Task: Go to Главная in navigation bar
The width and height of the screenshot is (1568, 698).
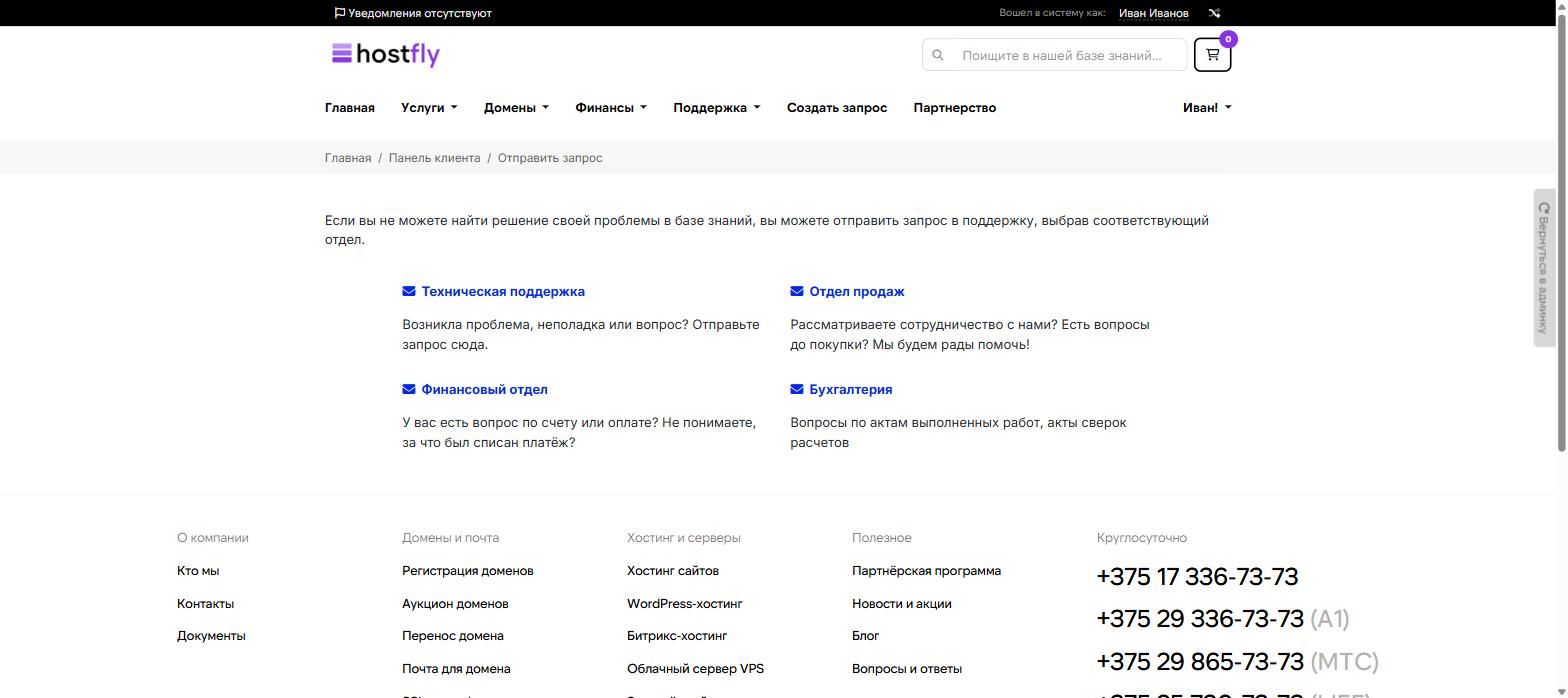Action: [x=350, y=107]
